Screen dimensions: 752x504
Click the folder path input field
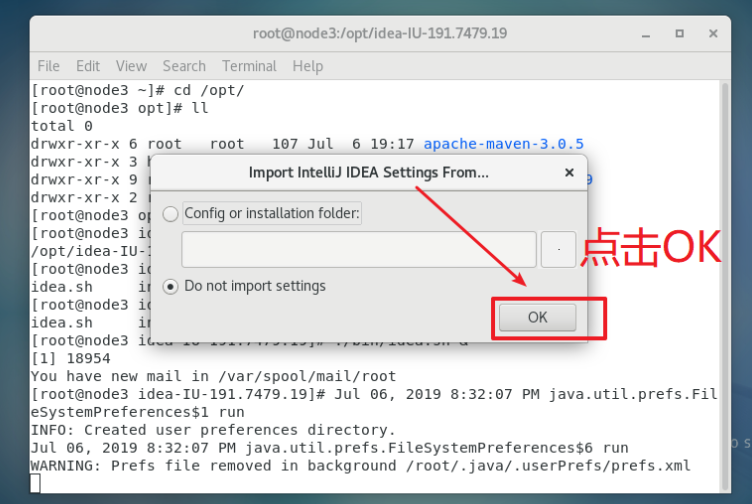(x=359, y=249)
